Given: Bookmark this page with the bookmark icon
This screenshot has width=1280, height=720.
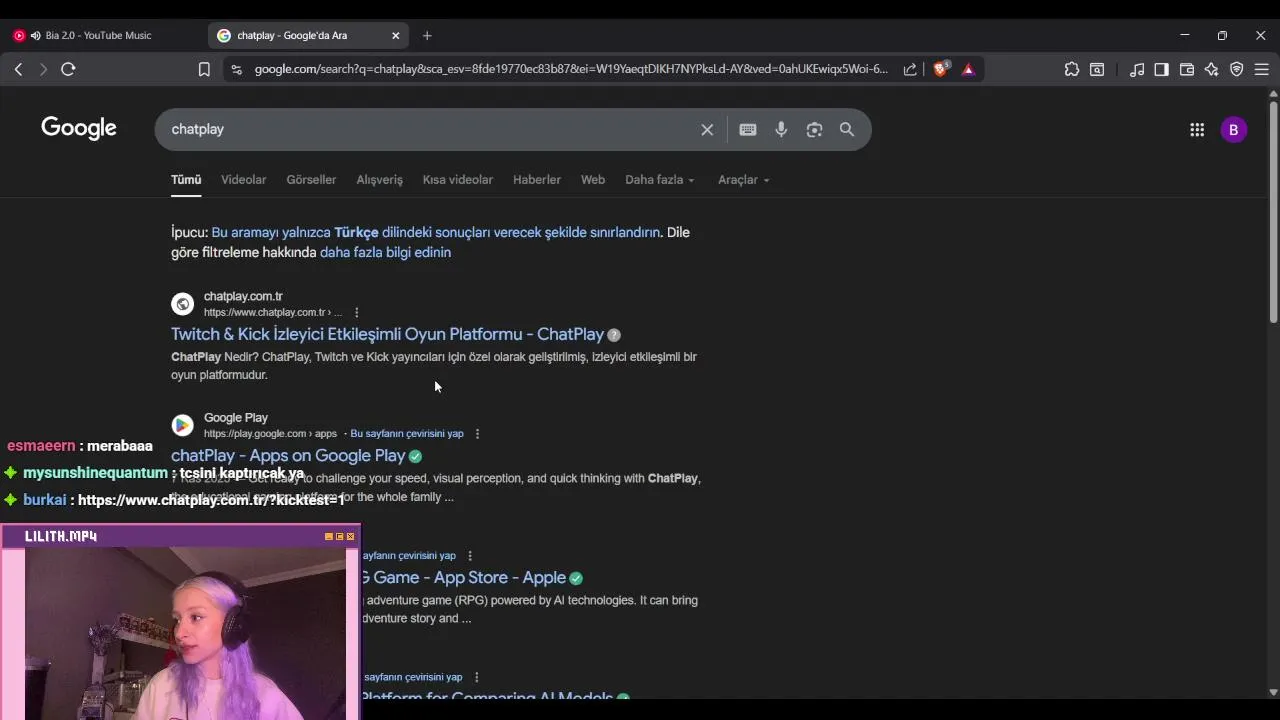Looking at the screenshot, I should point(204,69).
